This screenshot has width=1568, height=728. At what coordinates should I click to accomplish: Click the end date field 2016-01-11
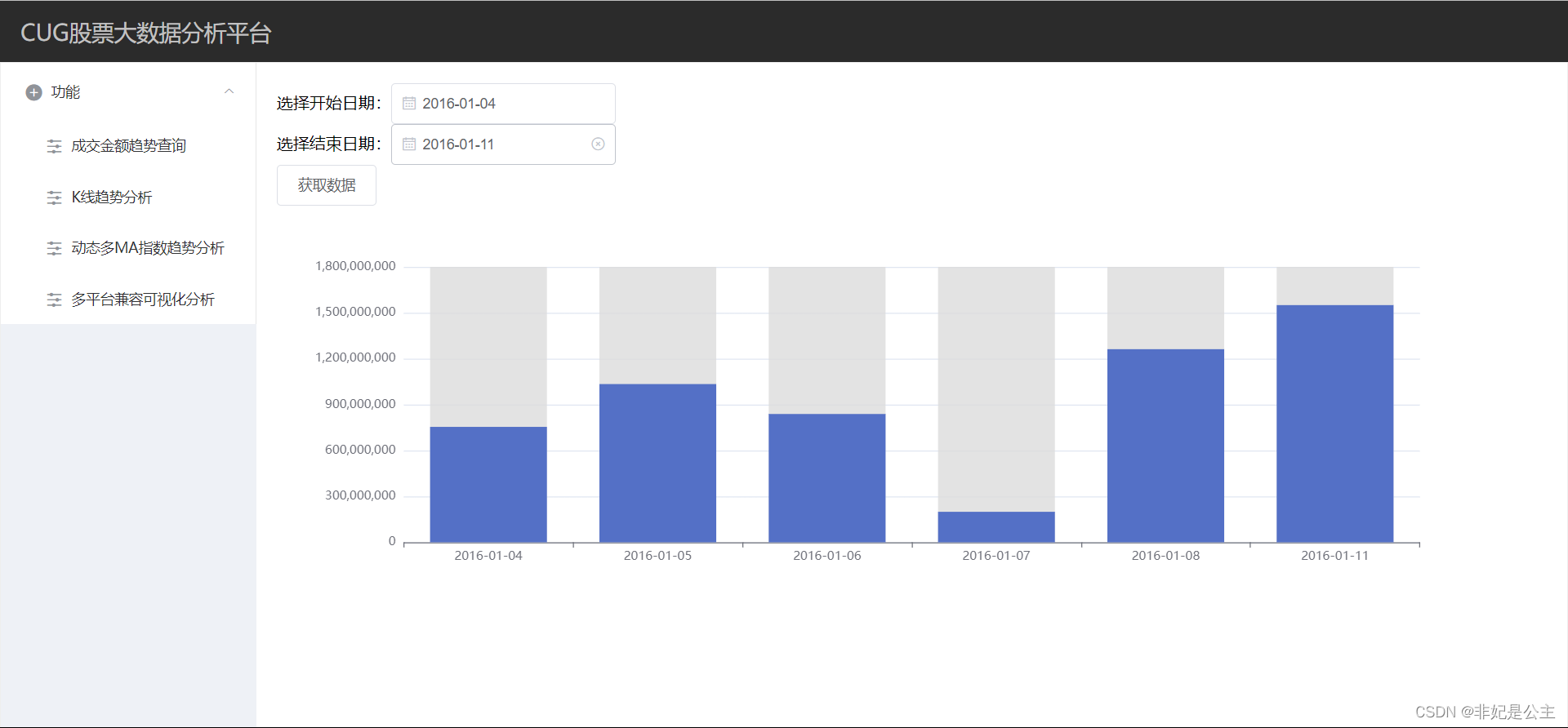(503, 144)
